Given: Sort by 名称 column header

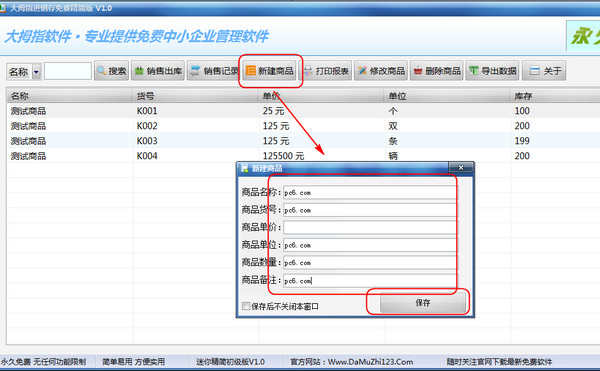Looking at the screenshot, I should (70, 96).
